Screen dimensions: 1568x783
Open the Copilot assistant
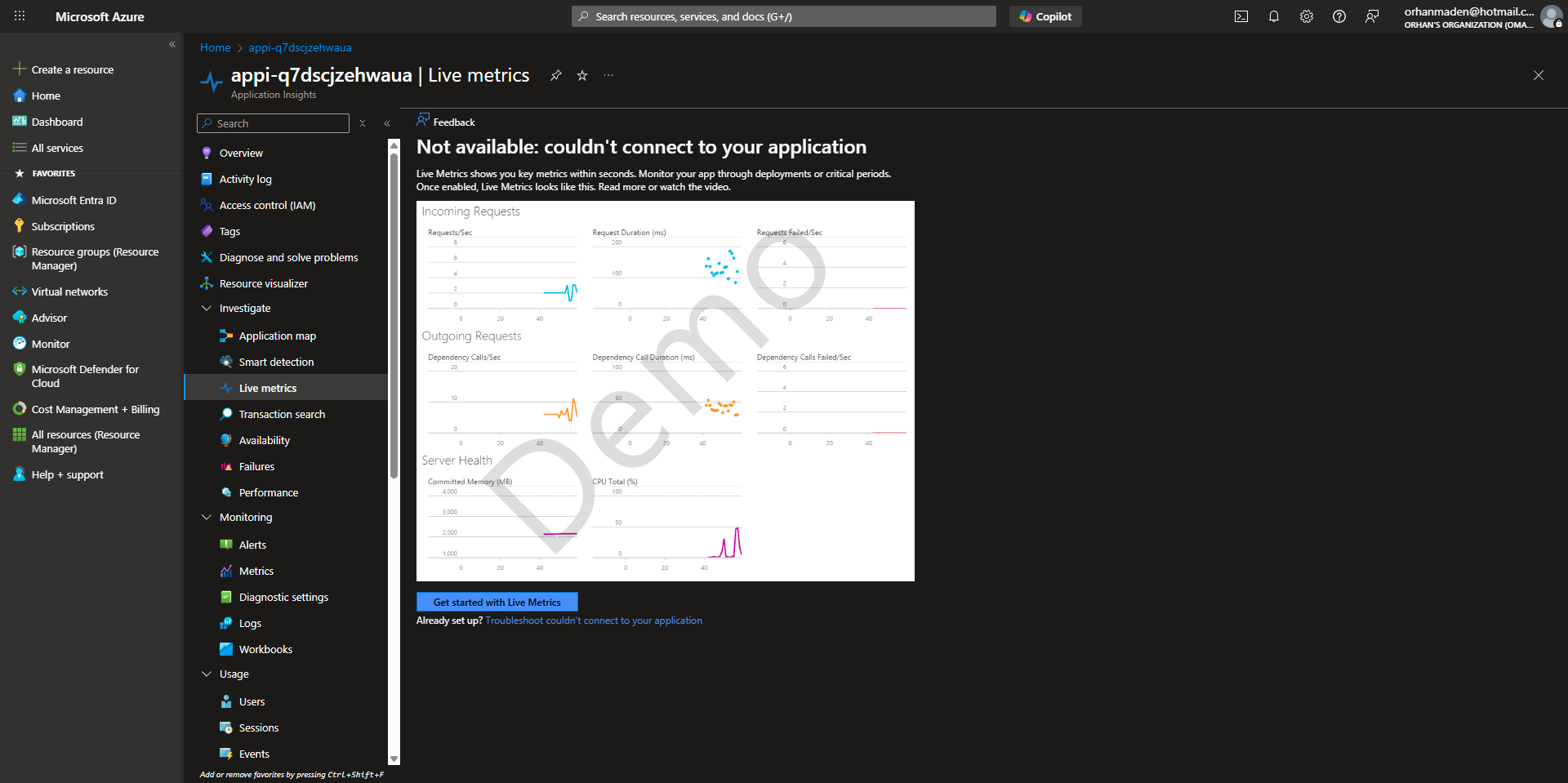pos(1045,16)
